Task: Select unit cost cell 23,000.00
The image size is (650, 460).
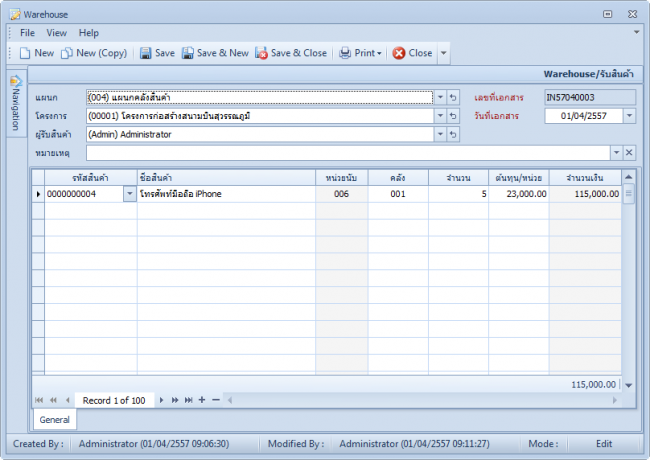Action: [x=519, y=194]
